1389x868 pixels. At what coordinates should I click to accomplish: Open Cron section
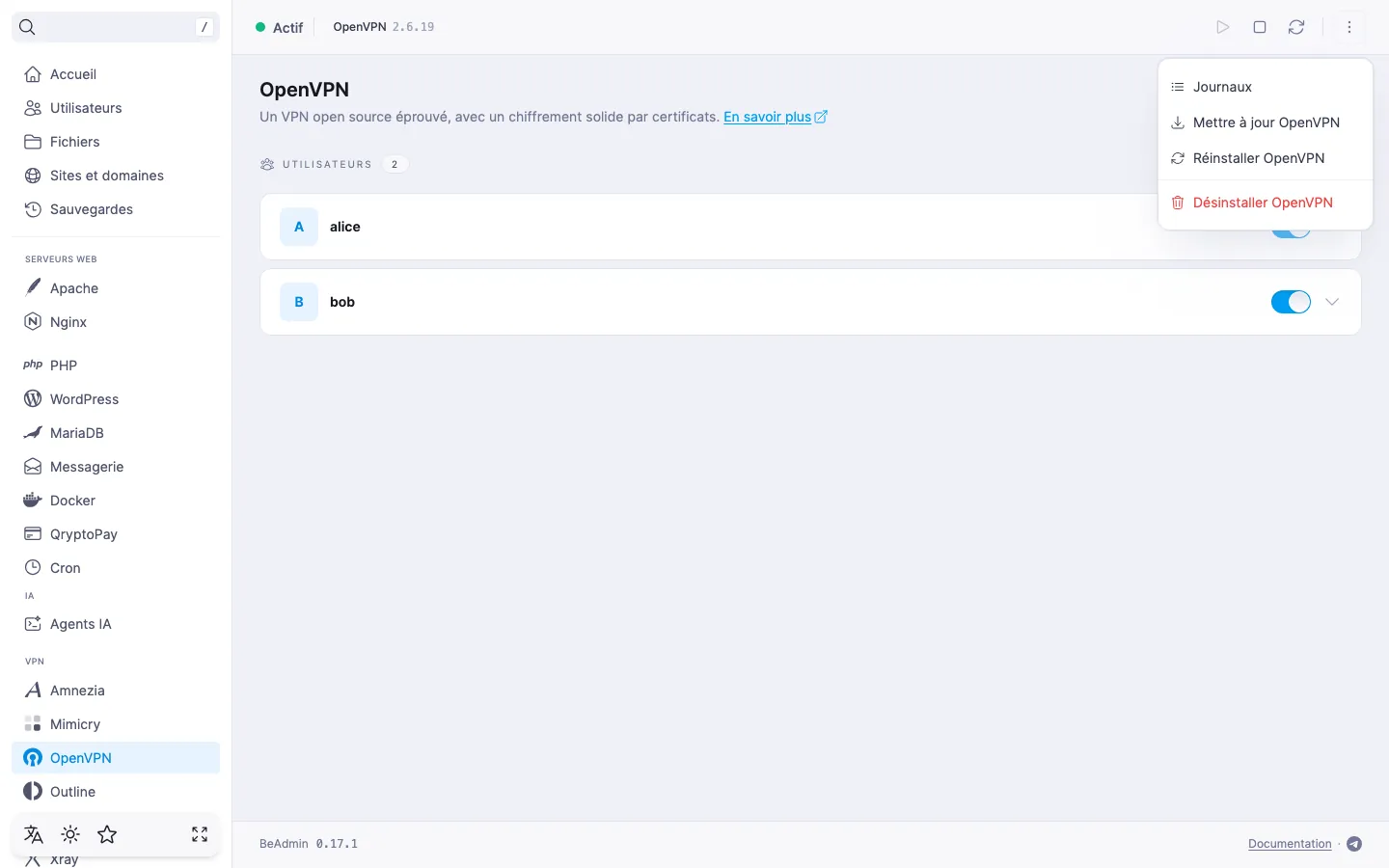coord(116,568)
